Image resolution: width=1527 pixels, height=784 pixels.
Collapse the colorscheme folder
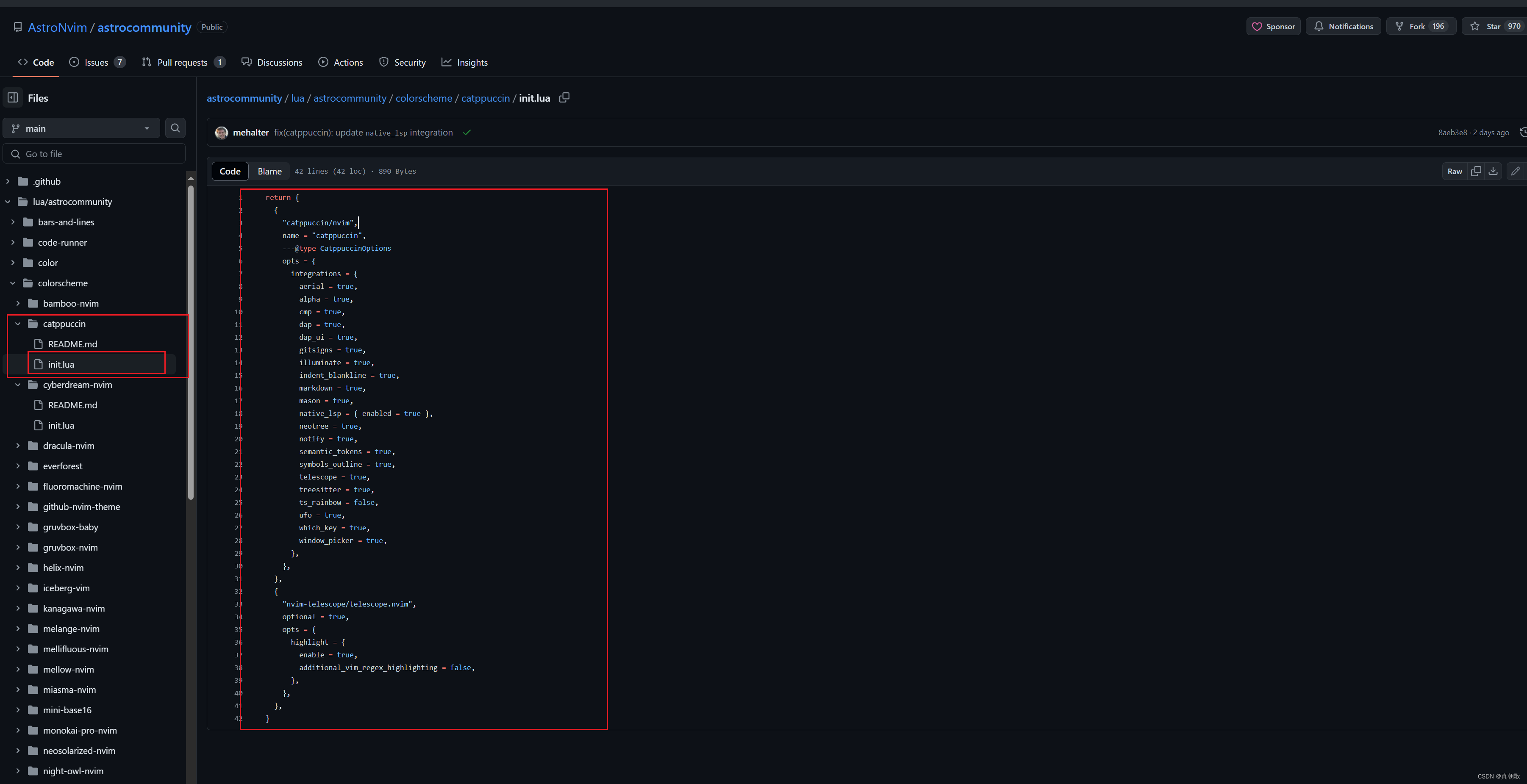click(x=13, y=283)
